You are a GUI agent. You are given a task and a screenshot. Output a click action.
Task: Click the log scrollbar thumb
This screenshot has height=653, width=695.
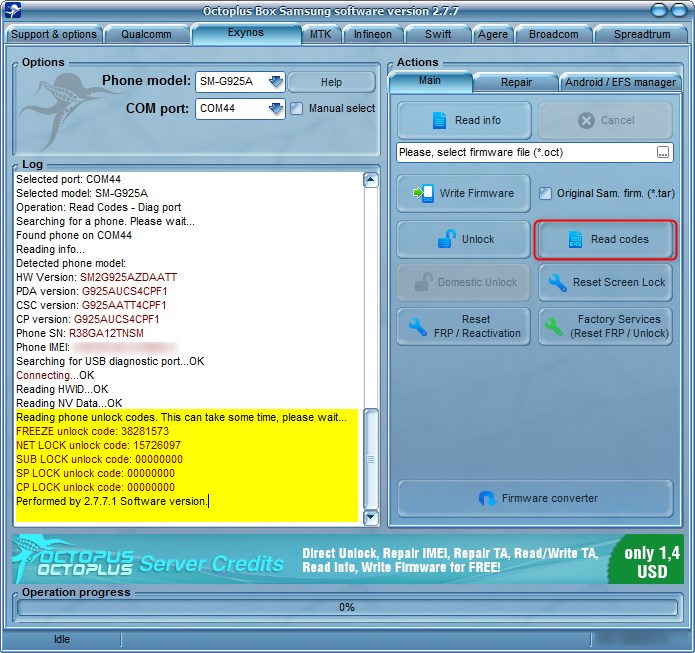tap(371, 459)
